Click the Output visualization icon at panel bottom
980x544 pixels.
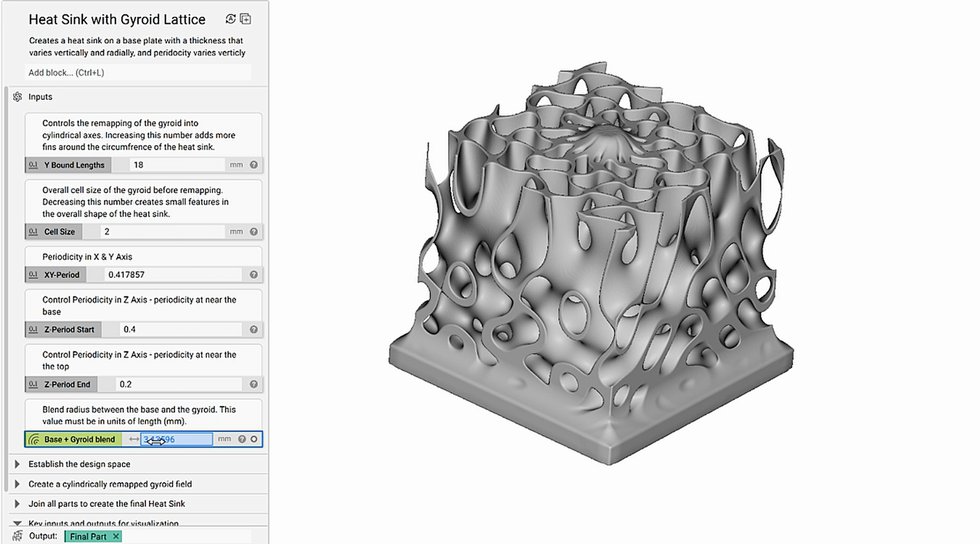(x=18, y=536)
